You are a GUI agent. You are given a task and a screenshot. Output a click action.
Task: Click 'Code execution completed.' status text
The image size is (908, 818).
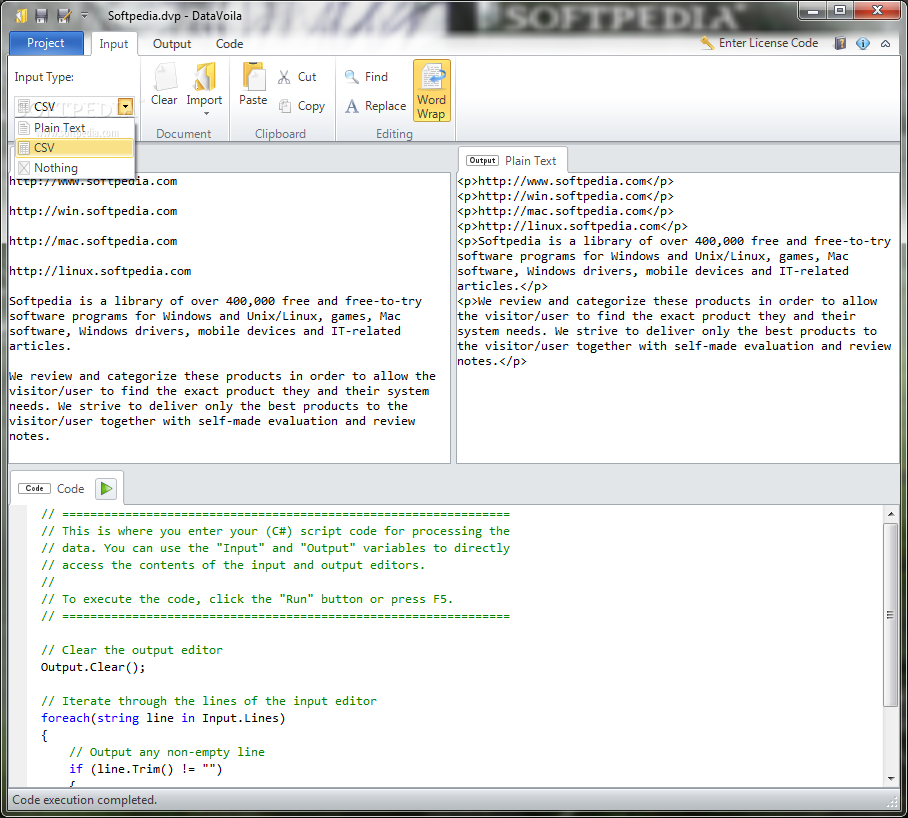click(x=85, y=799)
